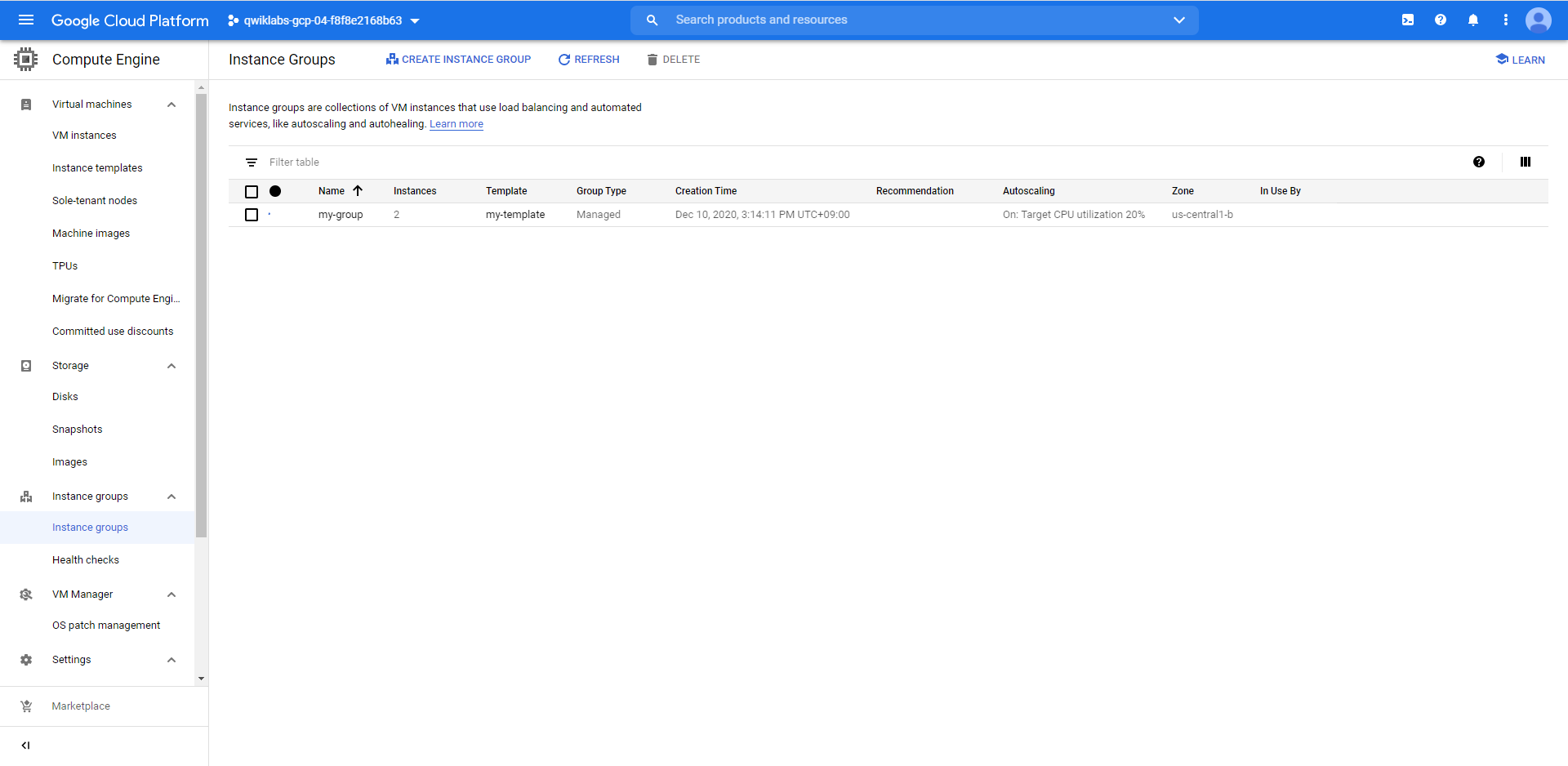The width and height of the screenshot is (1568, 766).
Task: Open the user account avatar
Action: point(1539,20)
